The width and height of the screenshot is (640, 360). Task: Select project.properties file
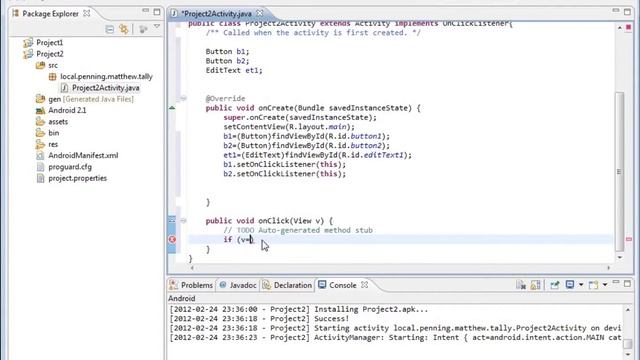[x=78, y=178]
